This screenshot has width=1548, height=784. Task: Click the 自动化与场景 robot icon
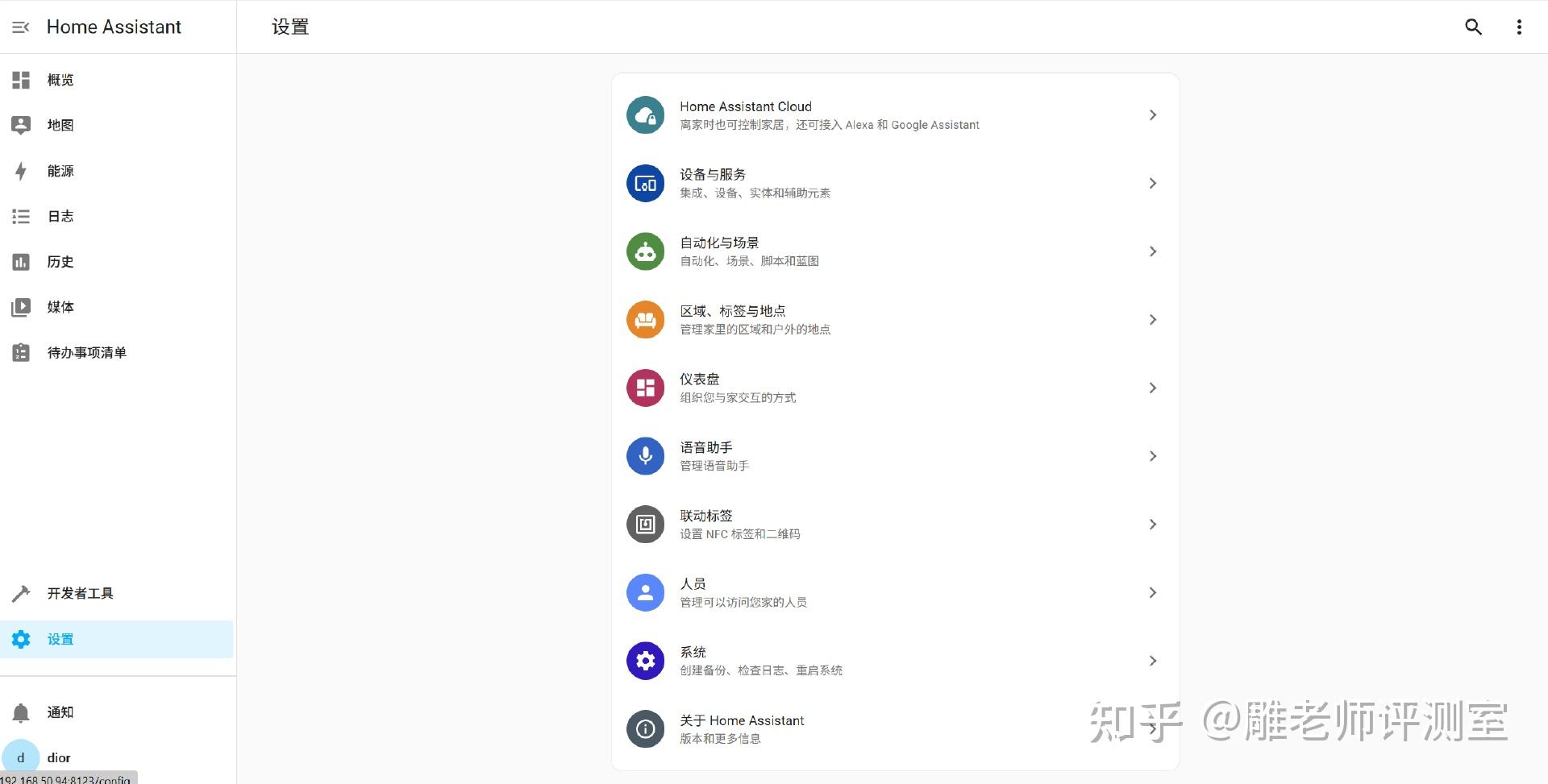coord(645,251)
